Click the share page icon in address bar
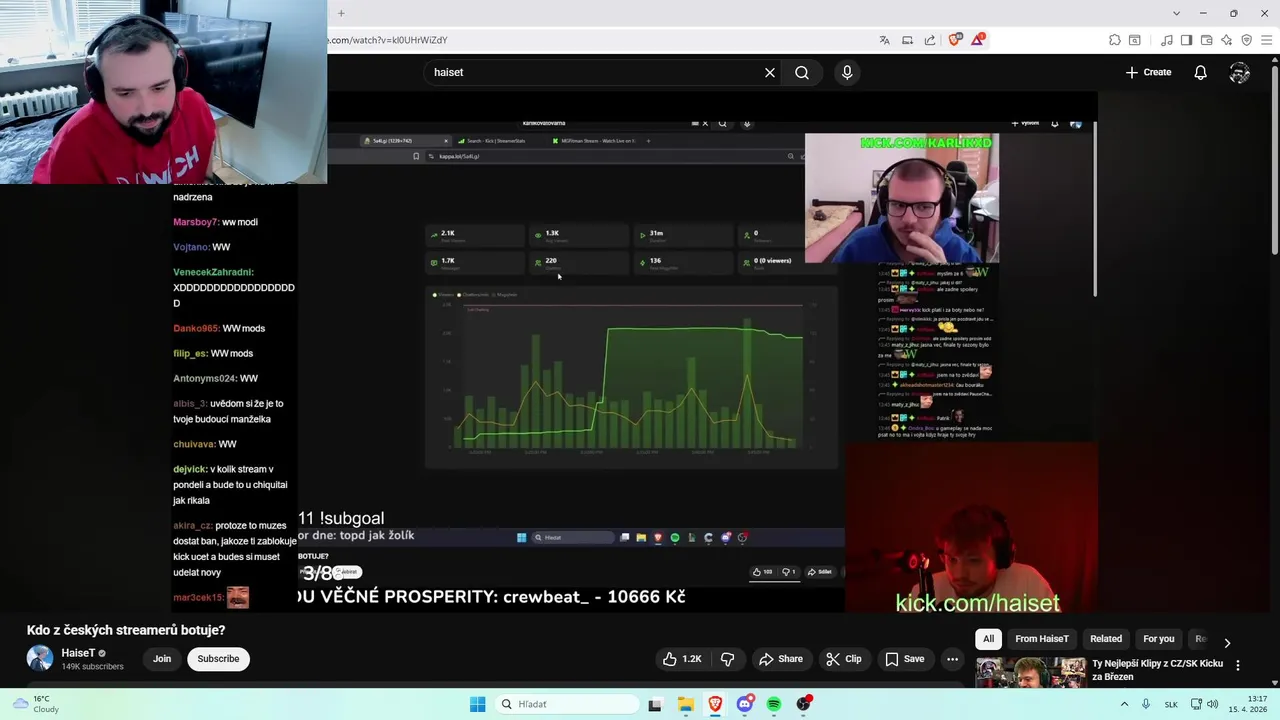 [x=930, y=40]
